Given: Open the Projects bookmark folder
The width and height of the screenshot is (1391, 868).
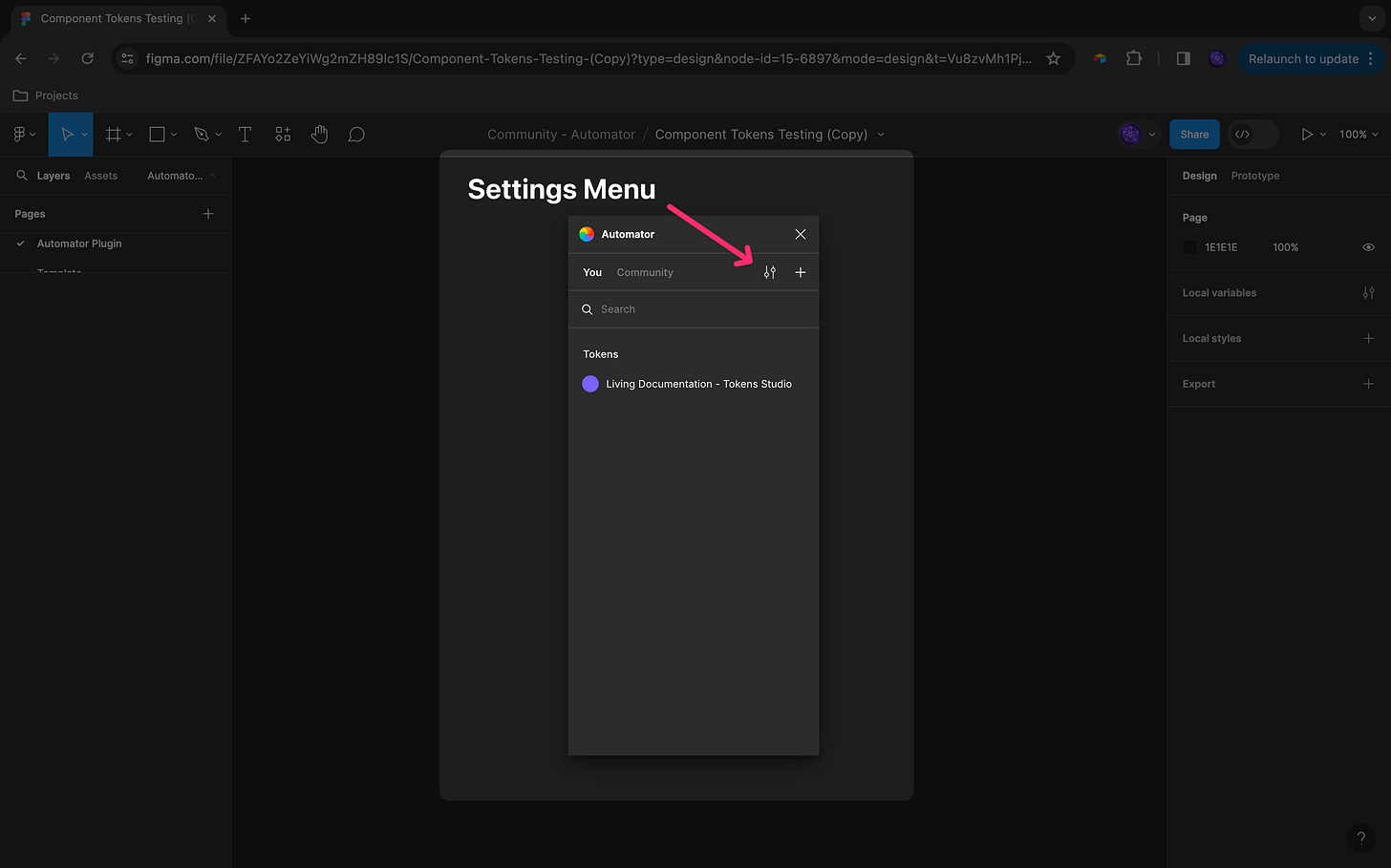Looking at the screenshot, I should click(x=45, y=95).
